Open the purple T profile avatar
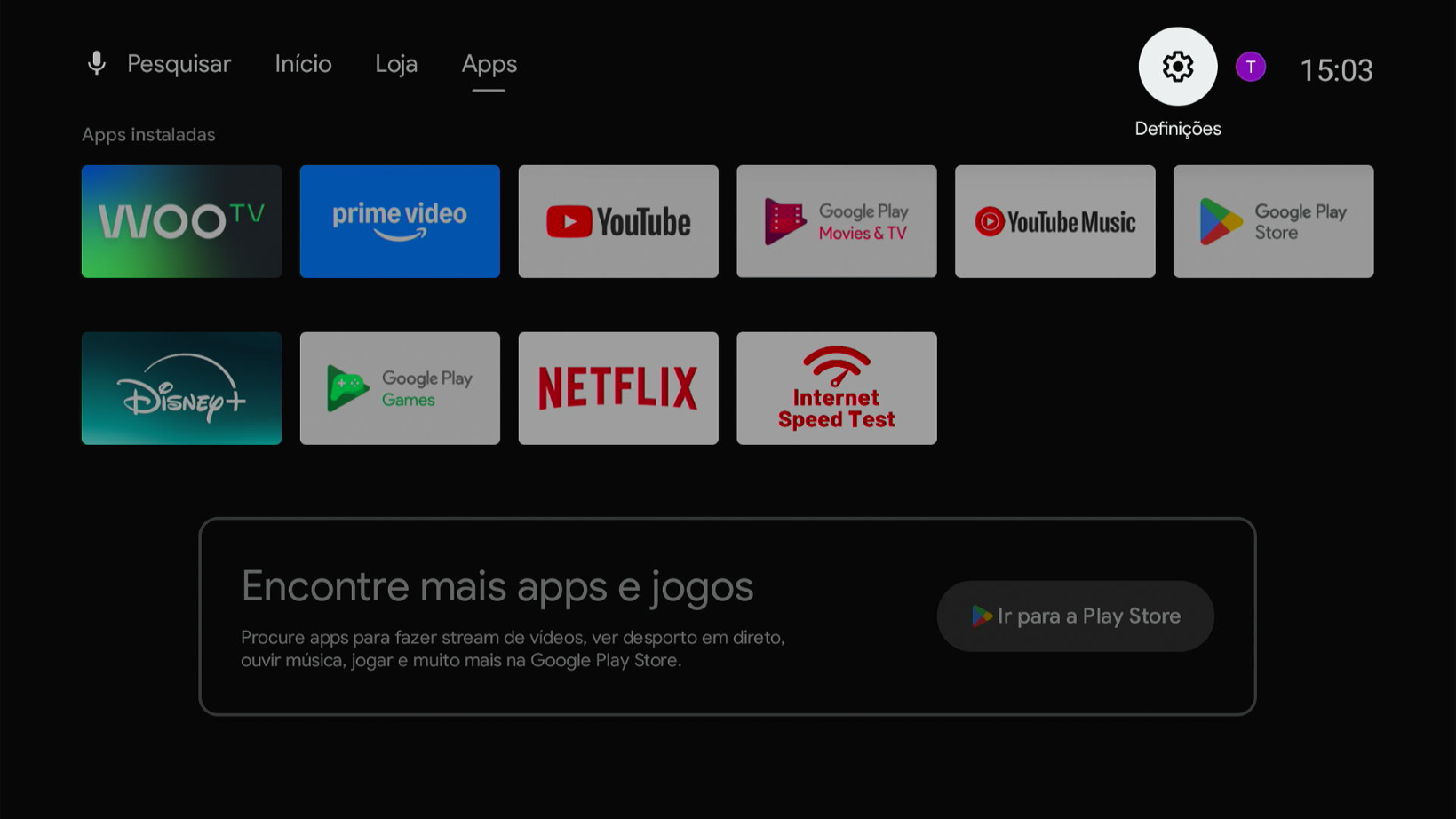This screenshot has width=1456, height=819. pyautogui.click(x=1250, y=67)
